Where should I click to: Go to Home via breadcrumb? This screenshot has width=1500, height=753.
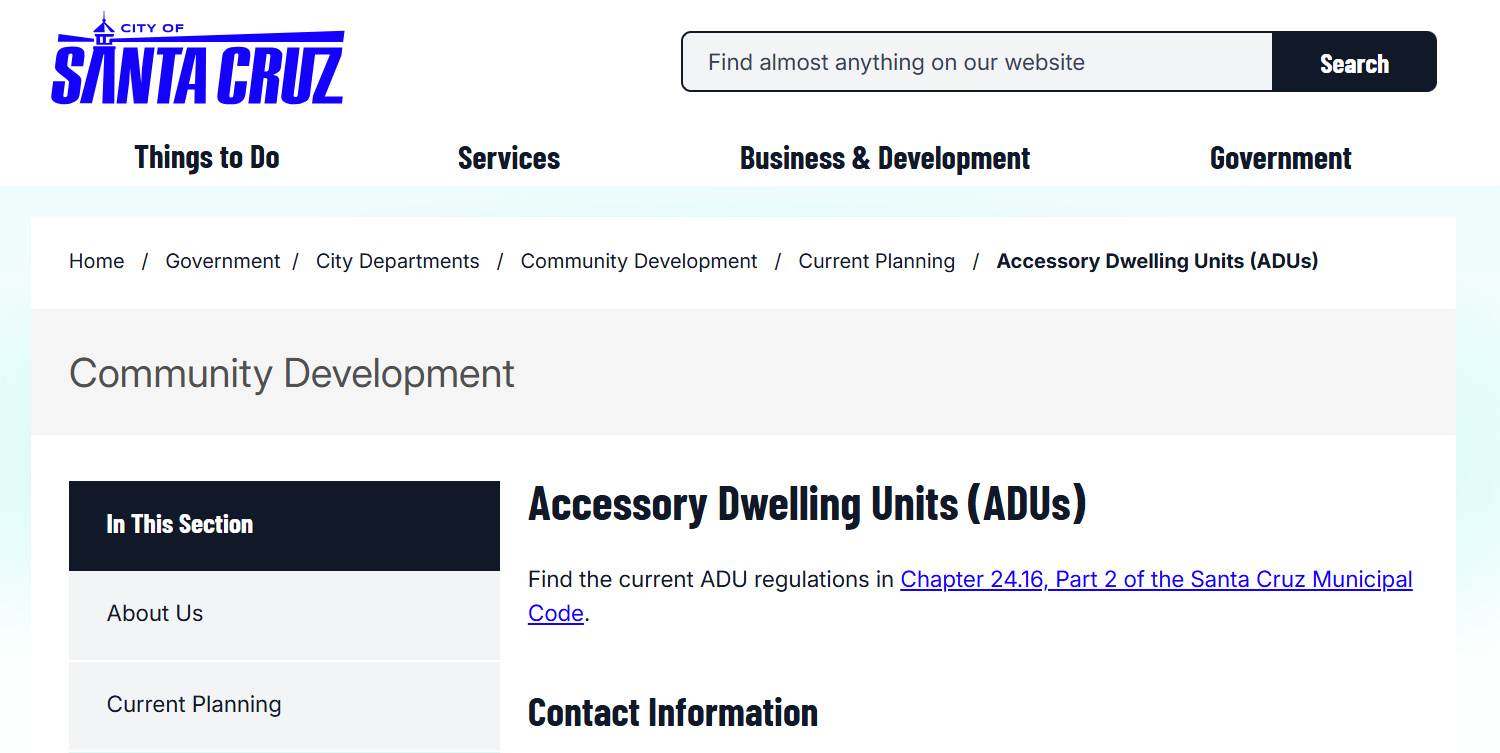pos(97,261)
